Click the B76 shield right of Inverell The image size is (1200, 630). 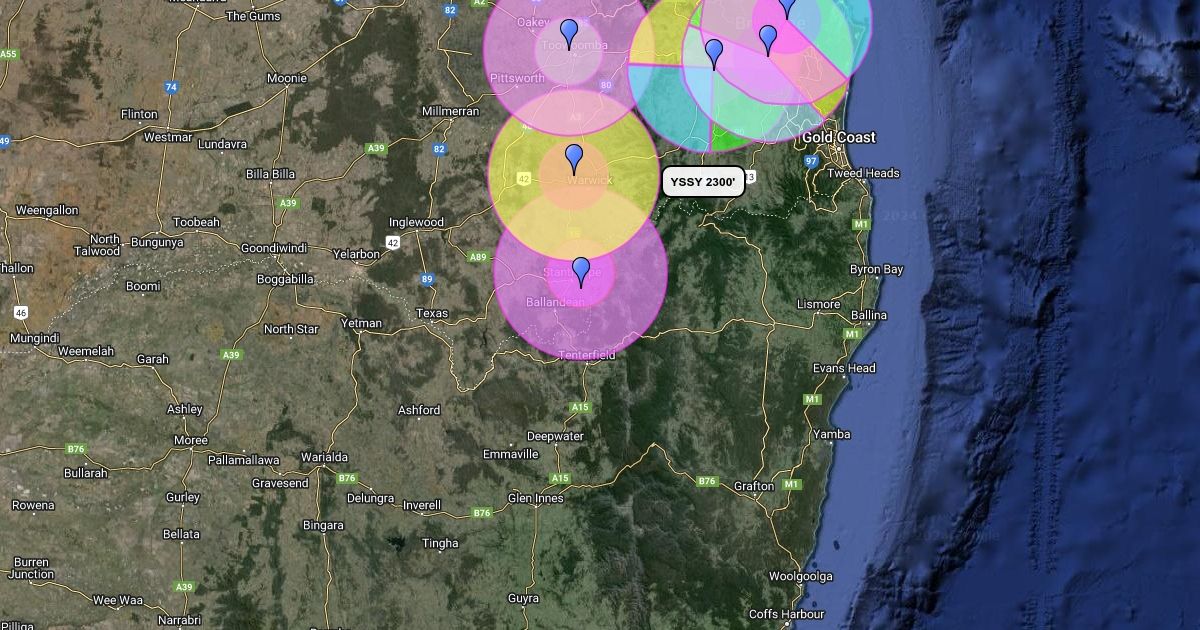pos(482,513)
